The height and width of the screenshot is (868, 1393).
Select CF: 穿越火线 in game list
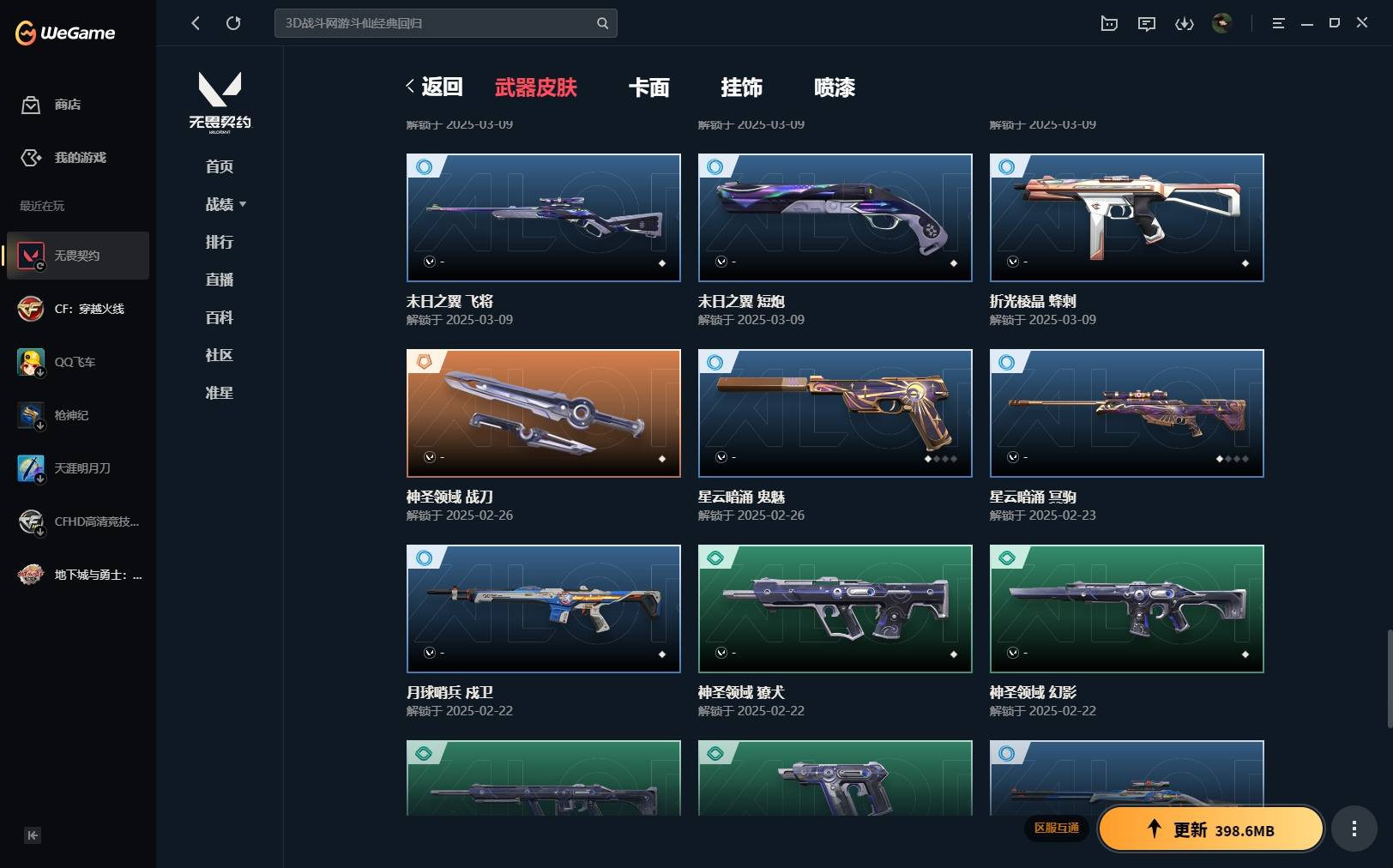tap(78, 309)
